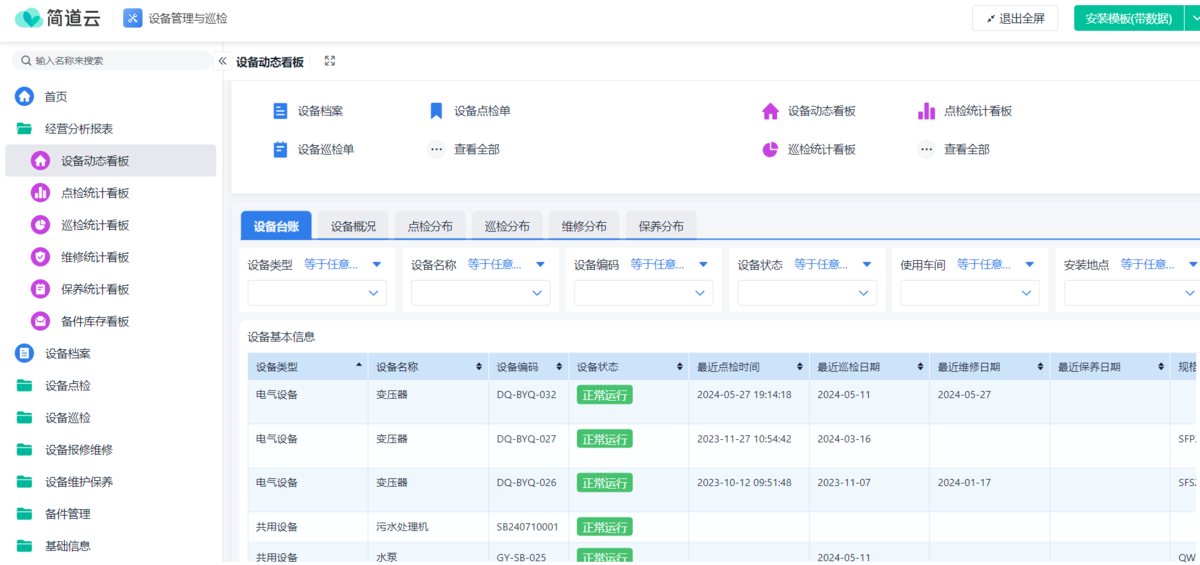Open 使用车间 condition dropdown 等于任意
The height and width of the screenshot is (565, 1200).
click(996, 265)
